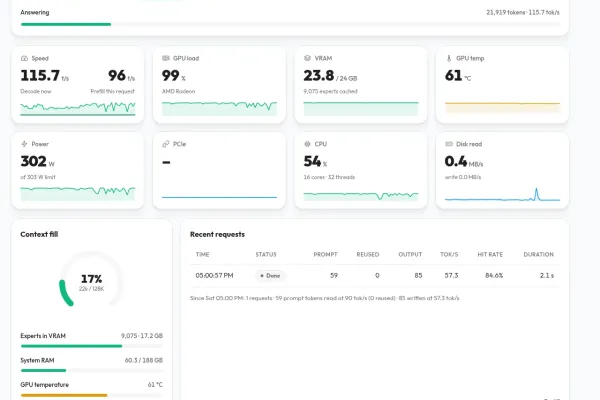Click the 96 t/s prefill value
The width and height of the screenshot is (600, 400).
[121, 76]
